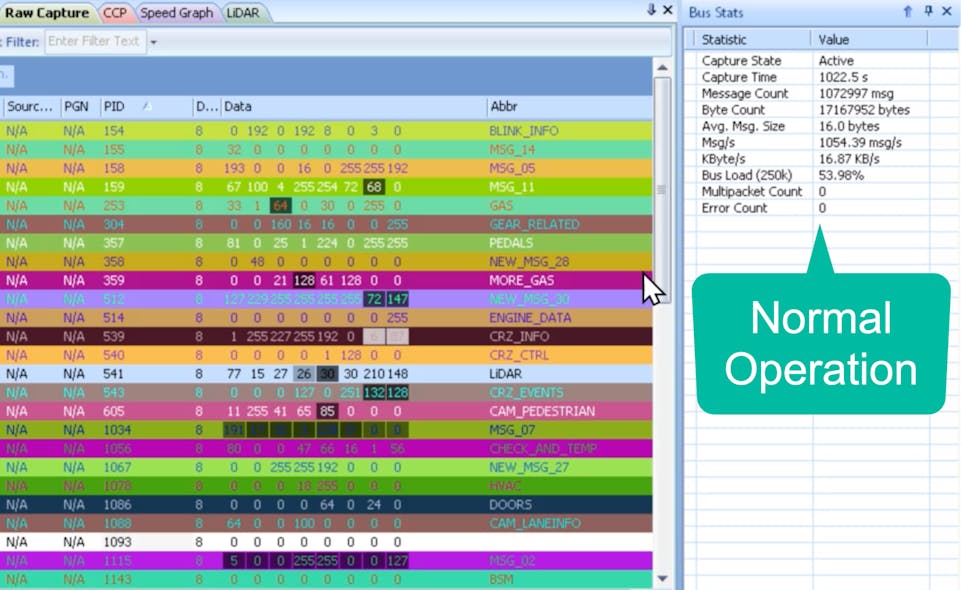This screenshot has height=590, width=961.
Task: Click the Value column header in Bus Stats
Action: pos(869,40)
